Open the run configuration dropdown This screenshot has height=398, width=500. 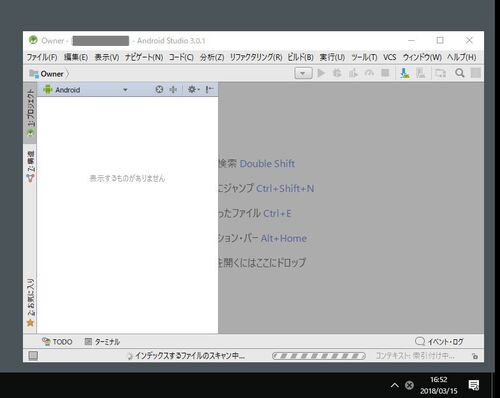coord(303,73)
